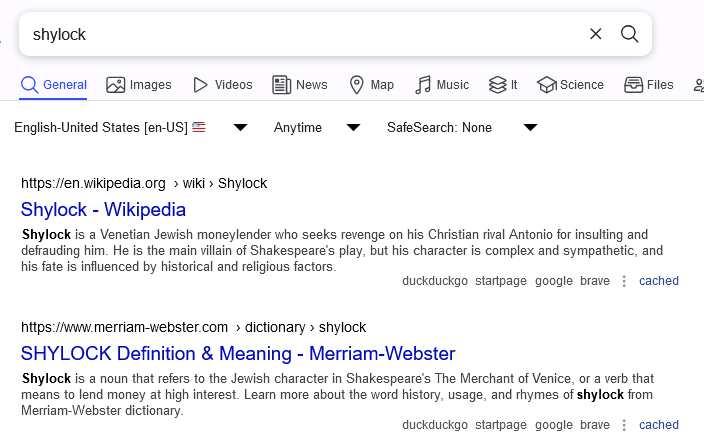Viewport: 704px width, 448px height.
Task: Open SHYLOCK Definition & Meaning Merriam-Webster result
Action: point(238,354)
